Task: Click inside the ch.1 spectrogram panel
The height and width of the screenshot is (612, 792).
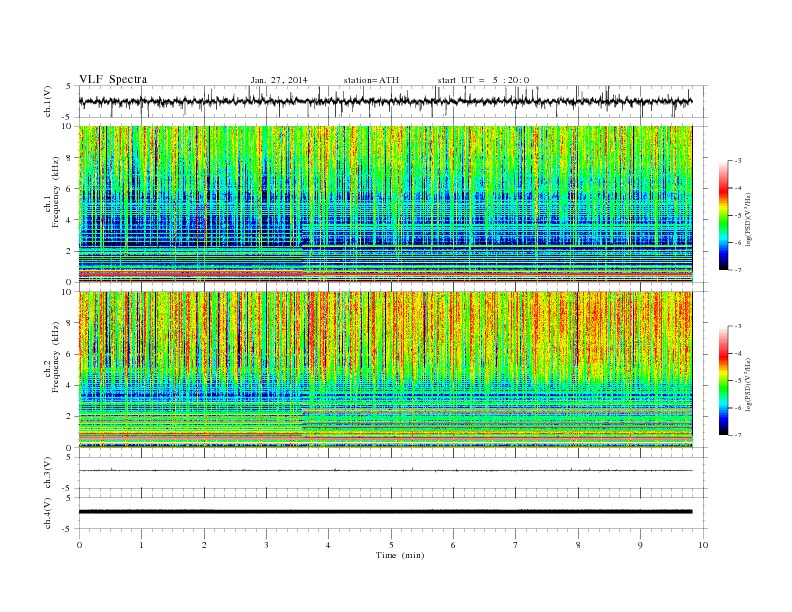Action: point(385,204)
